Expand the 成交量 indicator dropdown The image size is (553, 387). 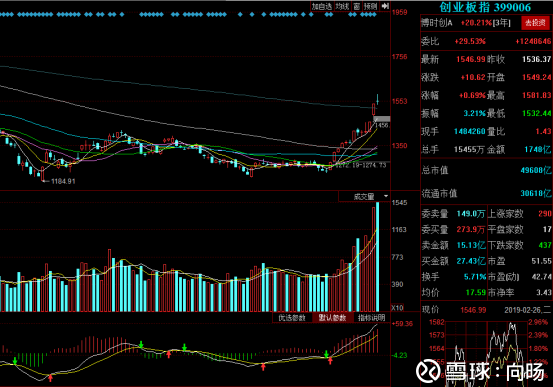tap(386, 196)
